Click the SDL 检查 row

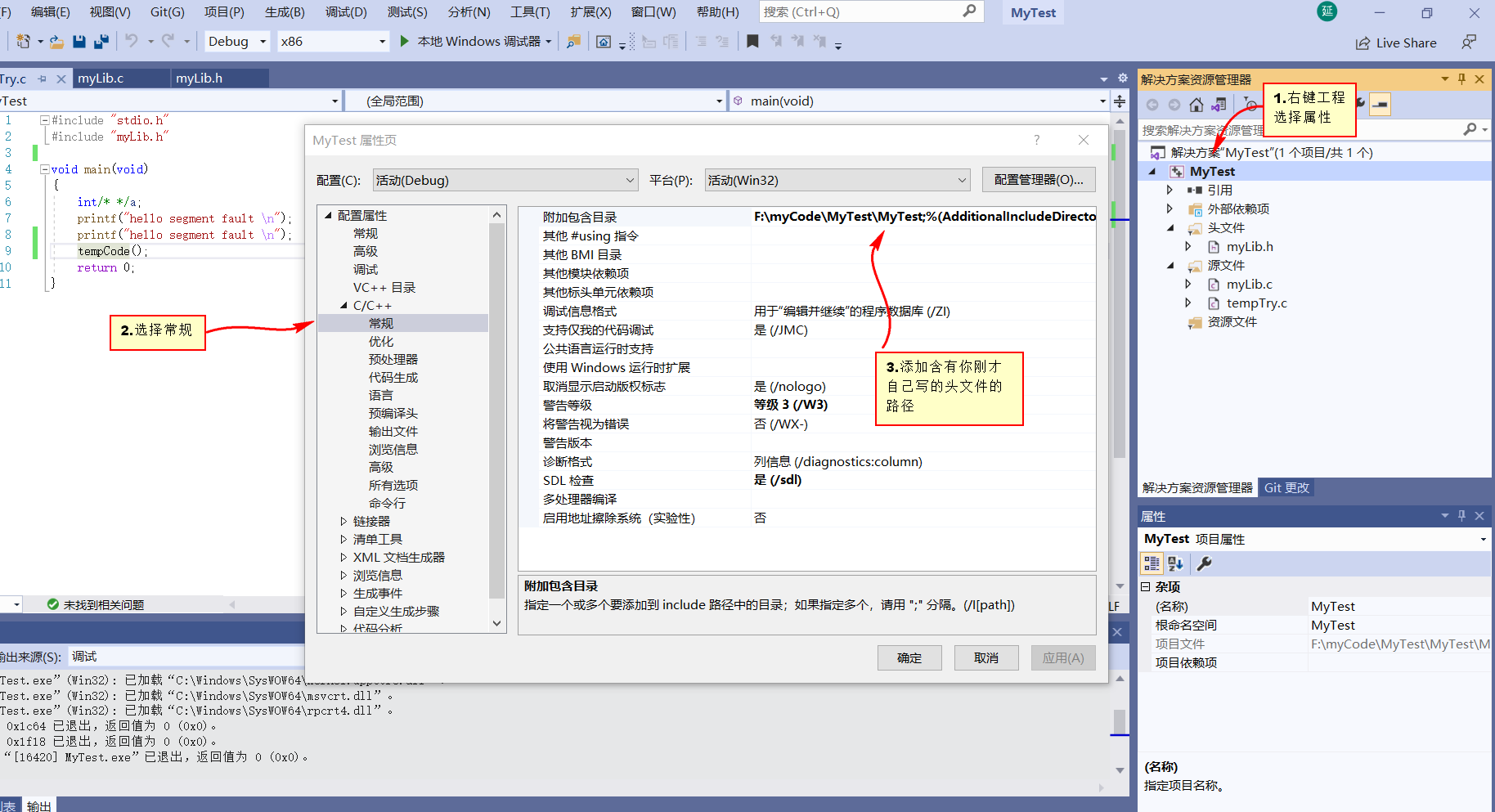[807, 480]
